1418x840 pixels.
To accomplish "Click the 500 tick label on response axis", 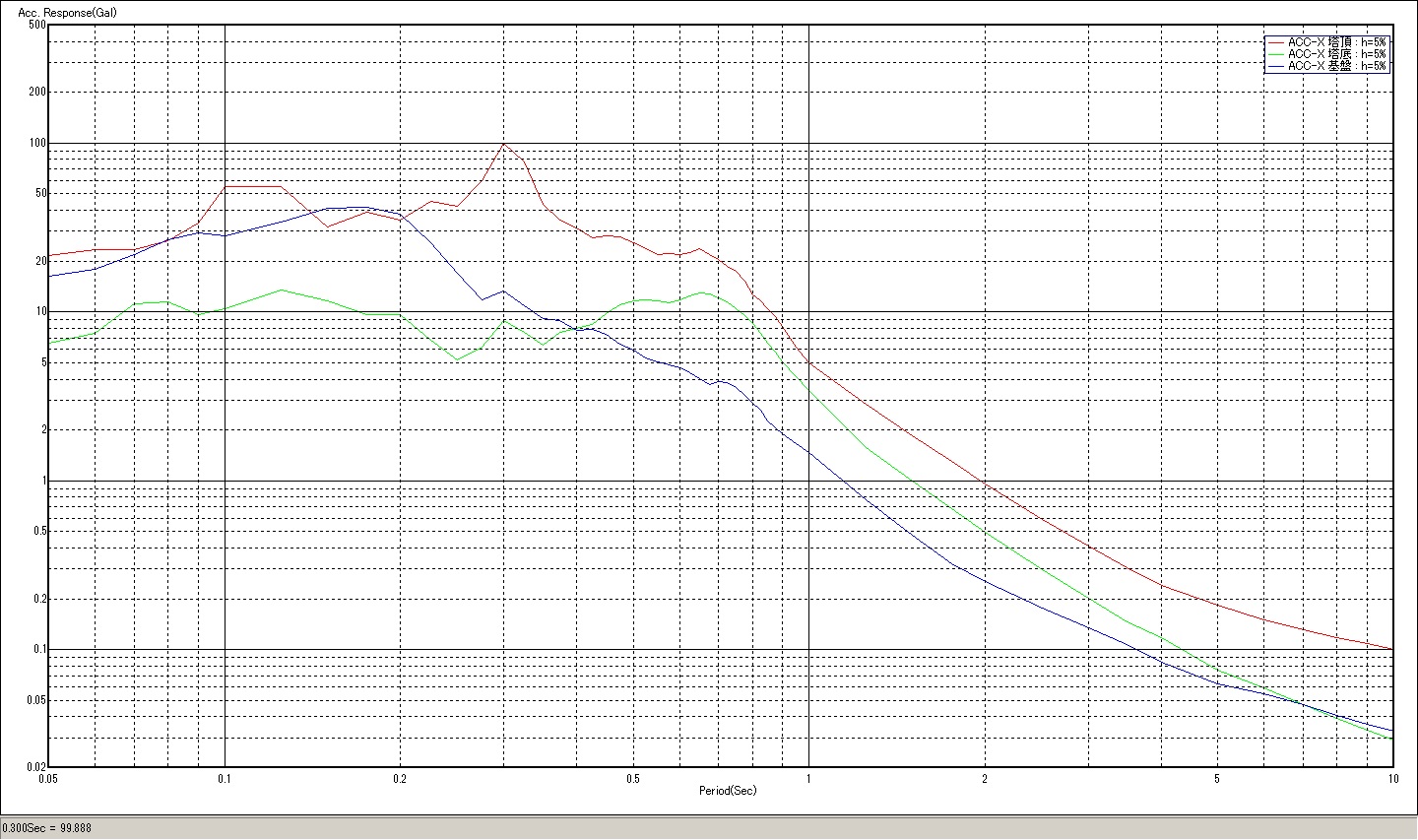I will click(x=37, y=25).
